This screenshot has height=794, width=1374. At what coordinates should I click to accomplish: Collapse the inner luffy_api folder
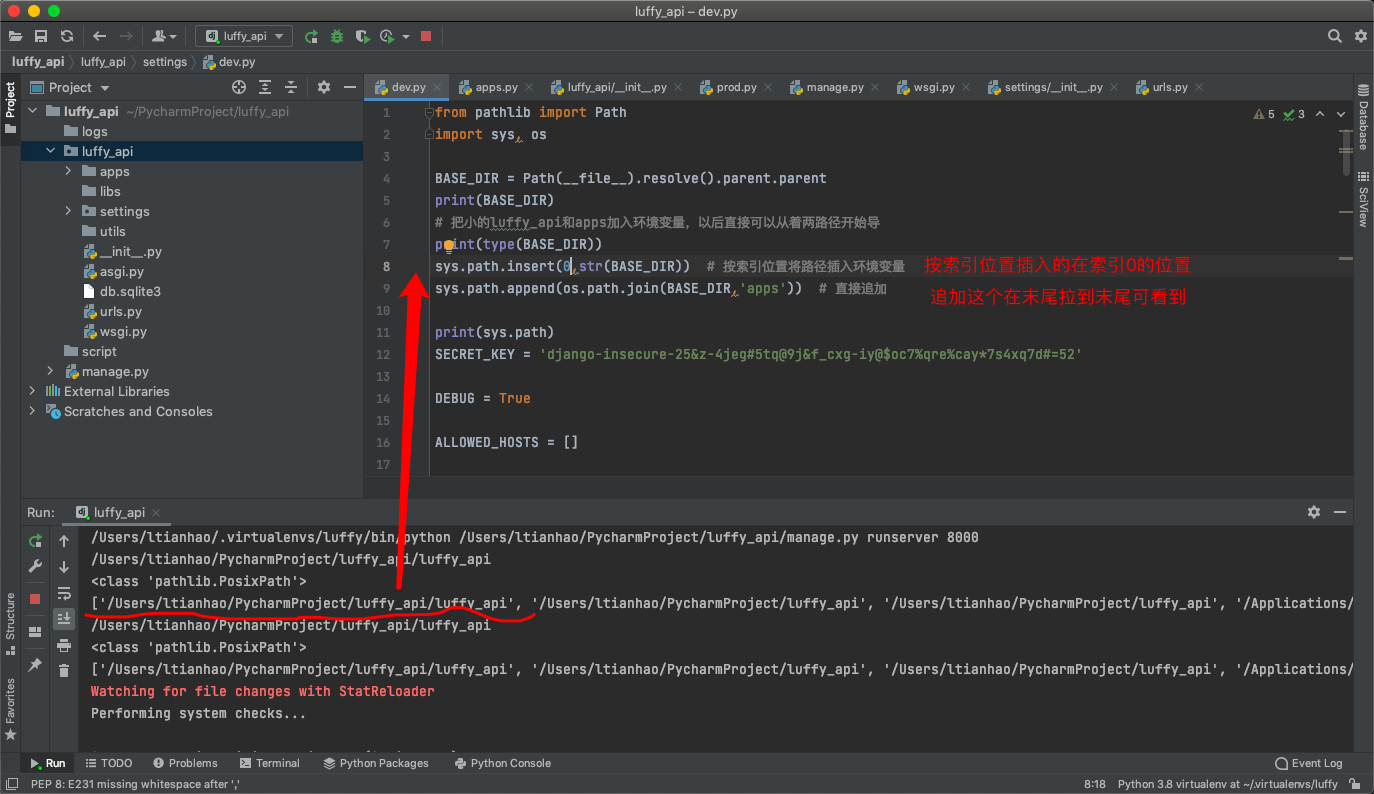click(51, 151)
